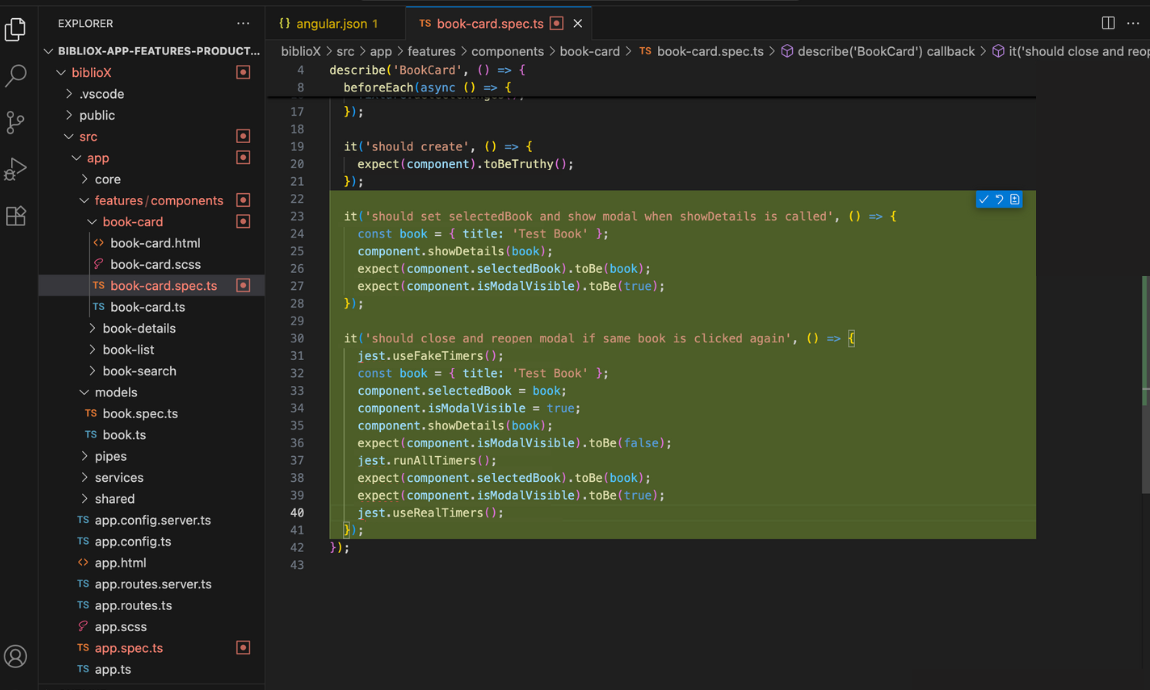The image size is (1150, 690).
Task: Split the editor using the split icon
Action: (x=1107, y=22)
